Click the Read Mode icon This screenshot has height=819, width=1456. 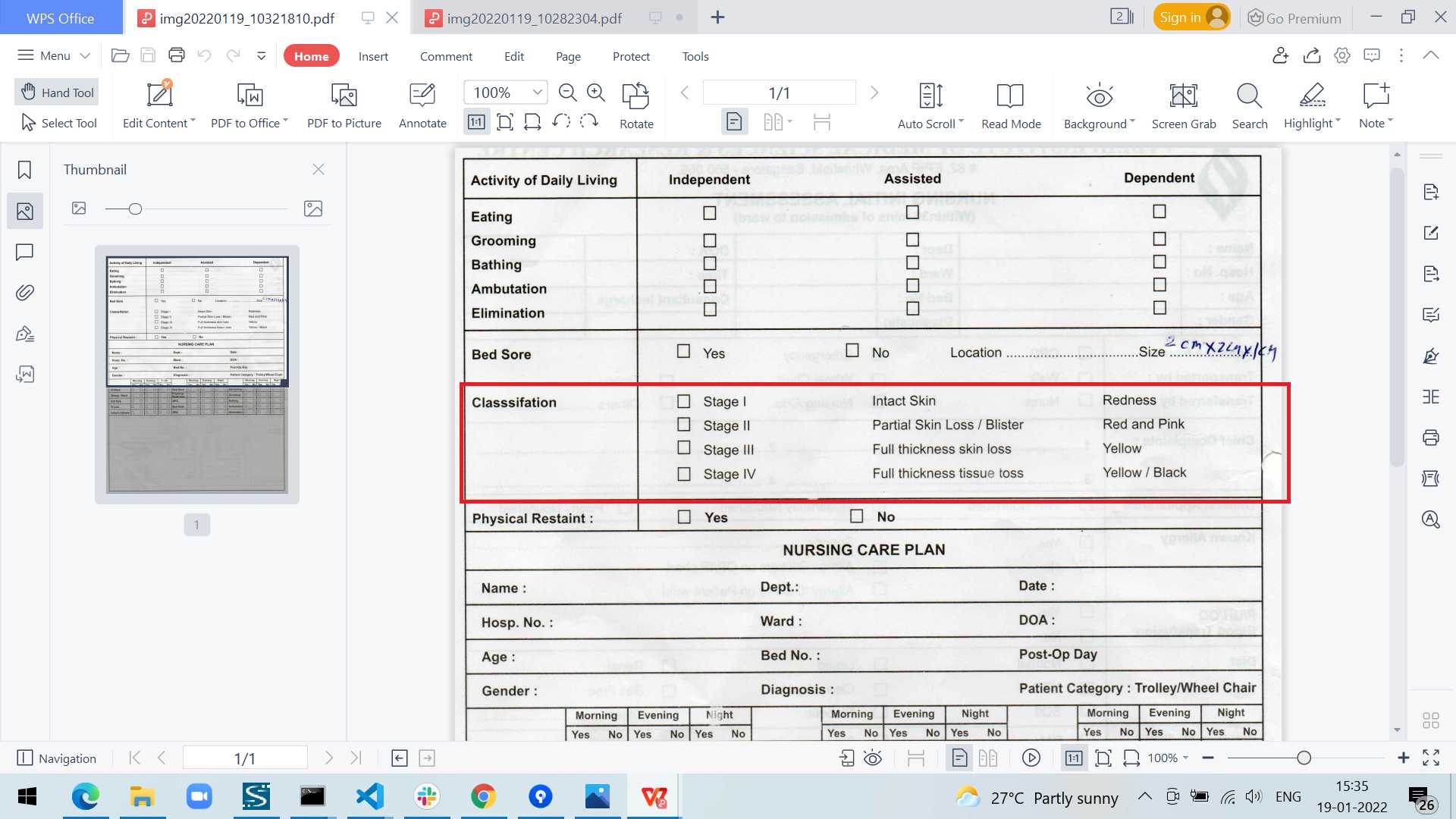coord(1010,96)
